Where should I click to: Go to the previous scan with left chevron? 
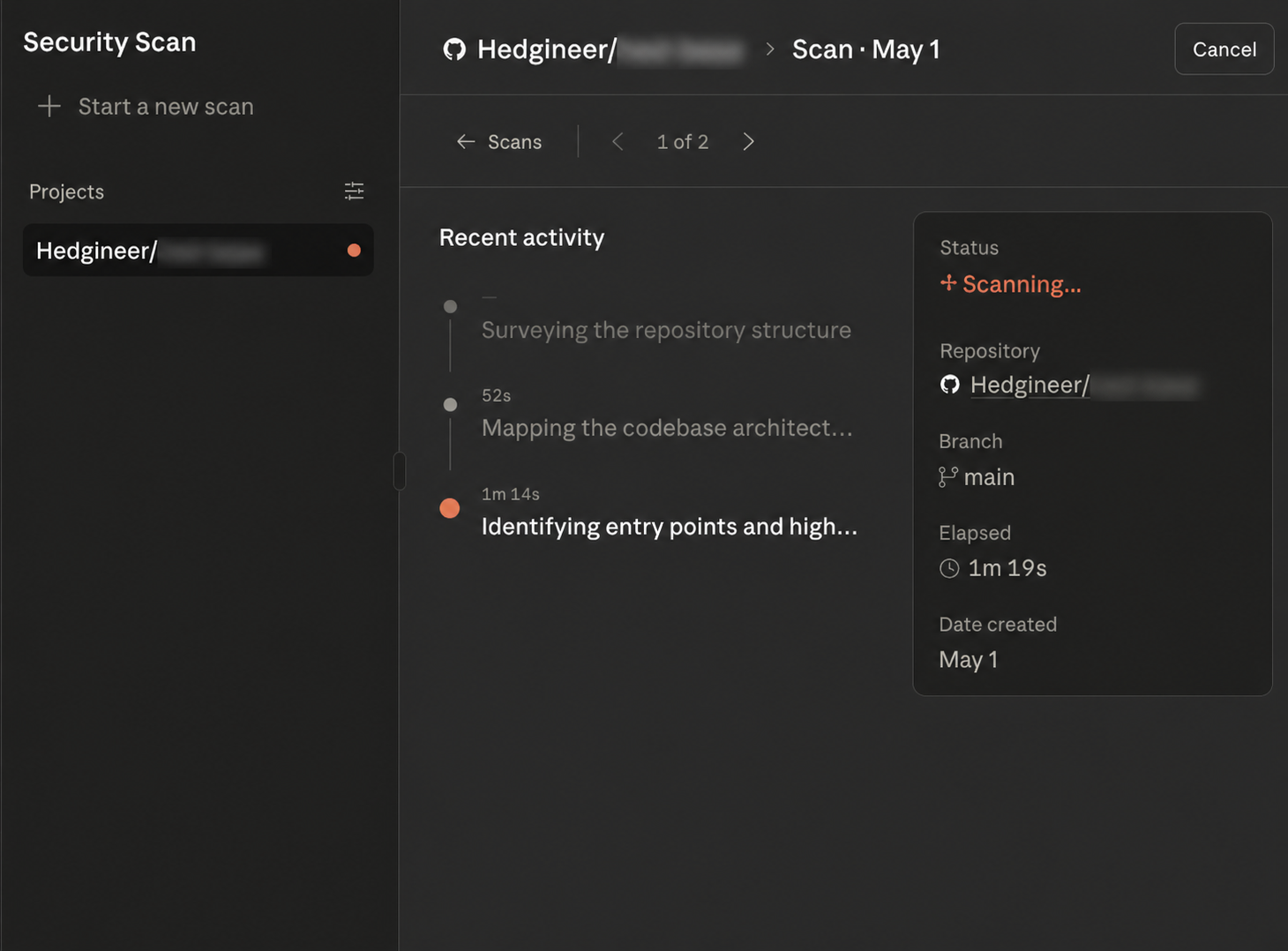pyautogui.click(x=618, y=142)
